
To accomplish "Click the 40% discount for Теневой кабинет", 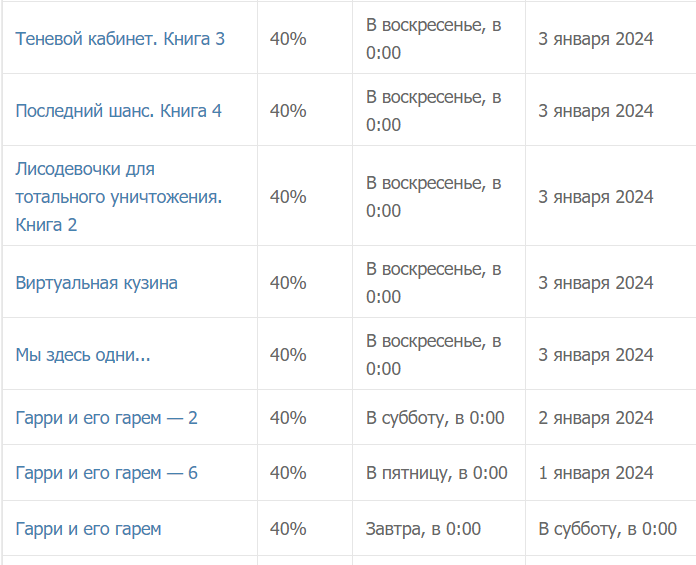I will (x=288, y=39).
